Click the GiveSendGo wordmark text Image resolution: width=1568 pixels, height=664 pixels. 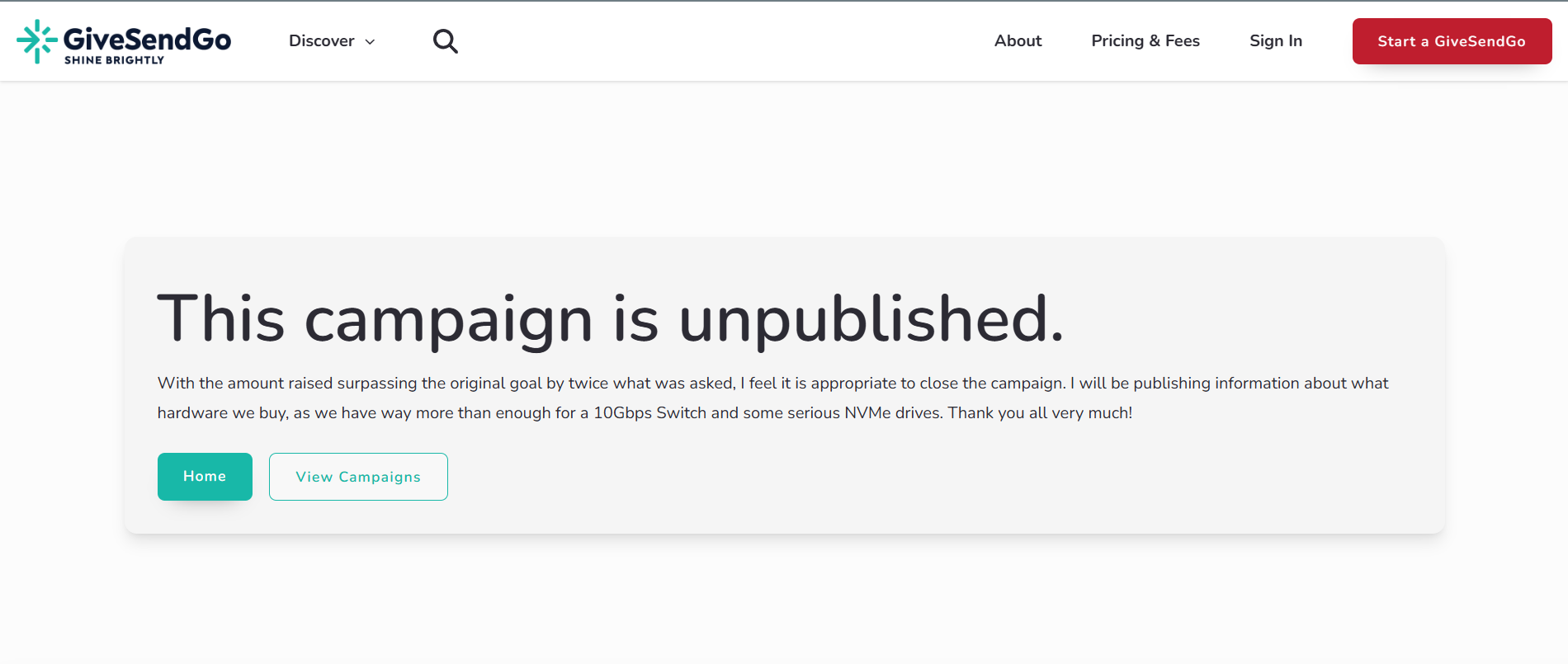(x=148, y=38)
